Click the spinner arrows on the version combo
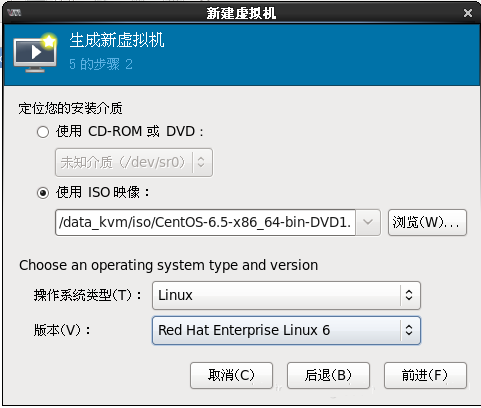The image size is (481, 408). (409, 330)
